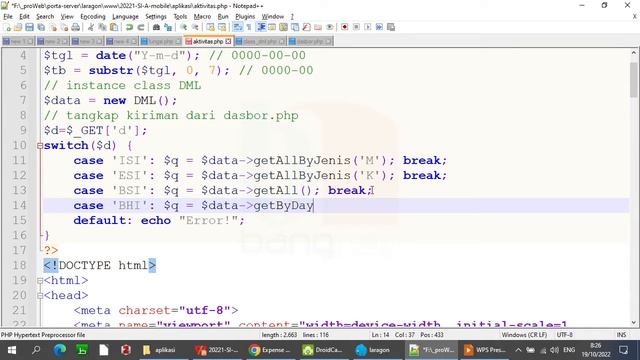The width and height of the screenshot is (640, 360).
Task: Open Define your language icon
Action: pos(272,27)
